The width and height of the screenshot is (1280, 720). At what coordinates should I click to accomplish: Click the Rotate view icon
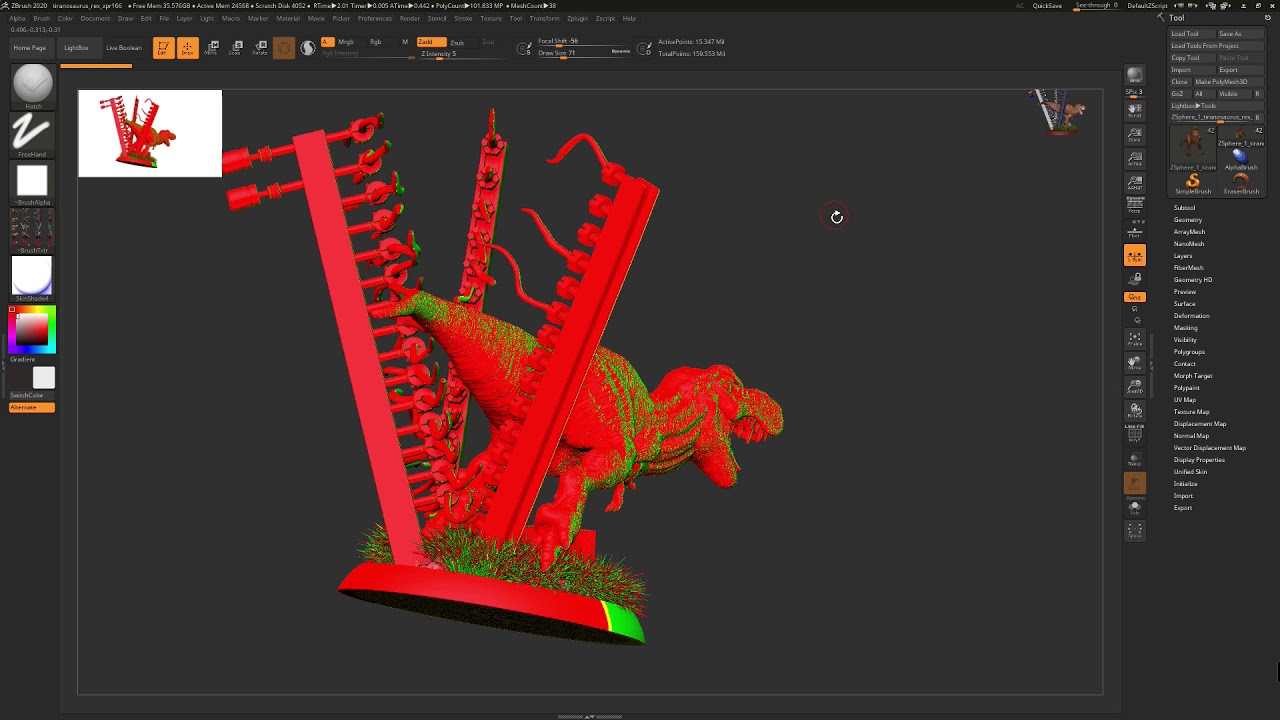1135,411
